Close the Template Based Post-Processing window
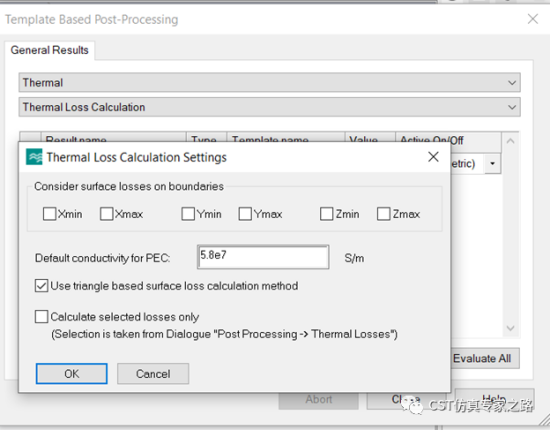 pos(533,19)
